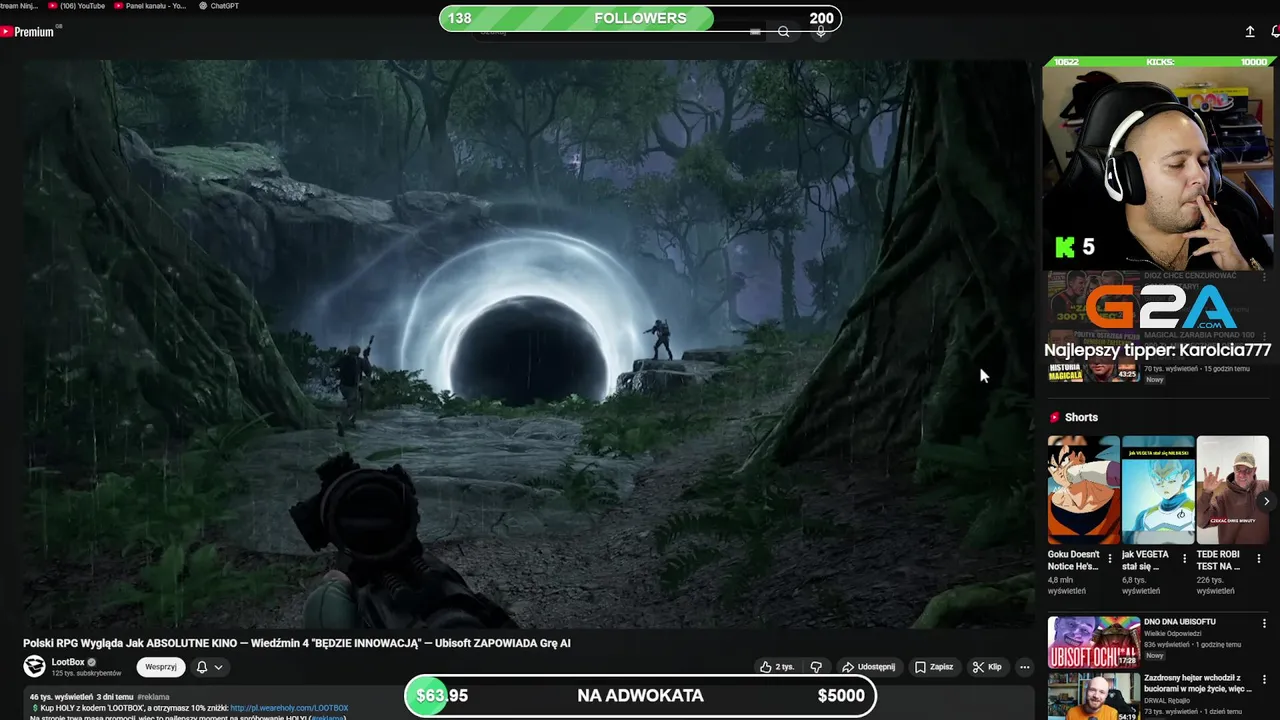The width and height of the screenshot is (1280, 720).
Task: Open the subscription notification bell dropdown
Action: (209, 667)
